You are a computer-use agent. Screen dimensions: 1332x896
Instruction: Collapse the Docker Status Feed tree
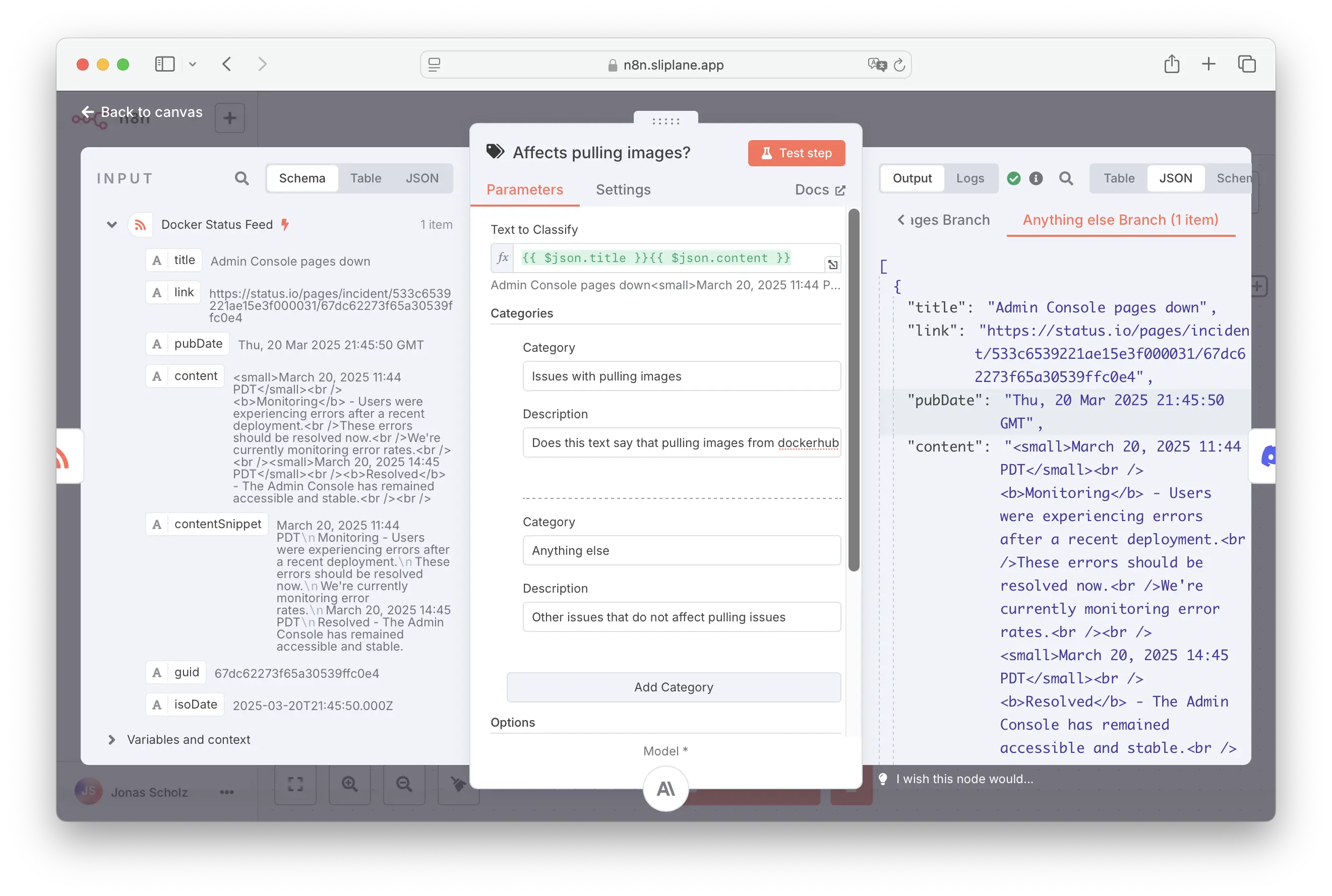click(x=112, y=225)
